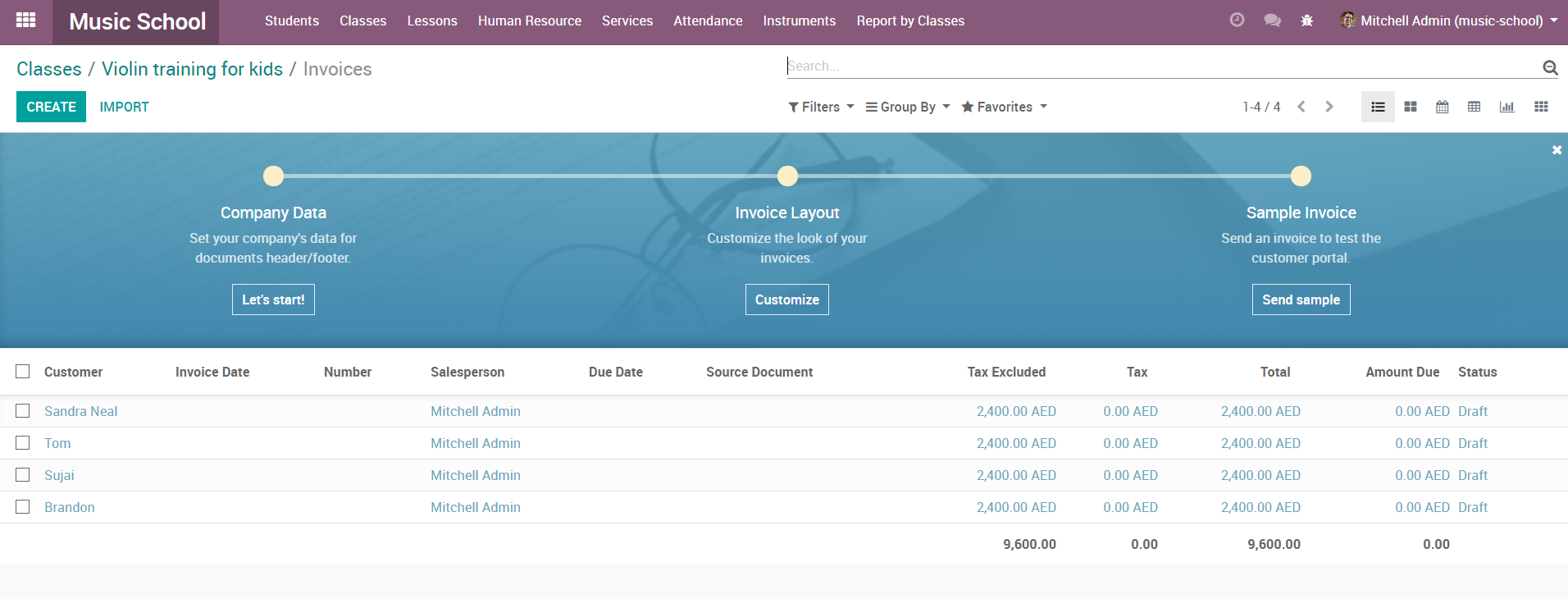This screenshot has height=599, width=1568.
Task: Click the CREATE button
Action: [51, 107]
